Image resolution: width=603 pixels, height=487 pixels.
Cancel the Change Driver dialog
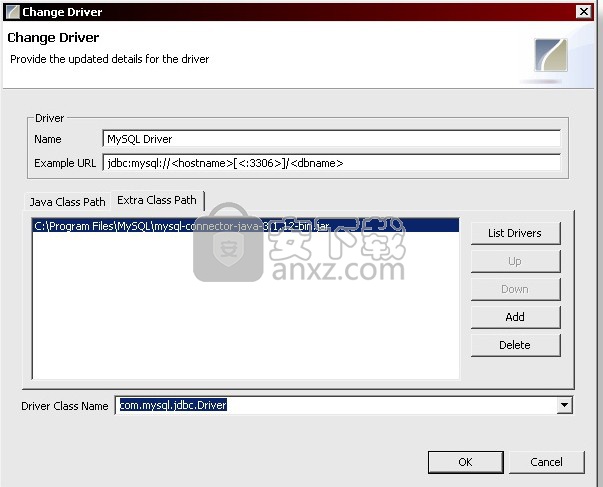point(546,462)
